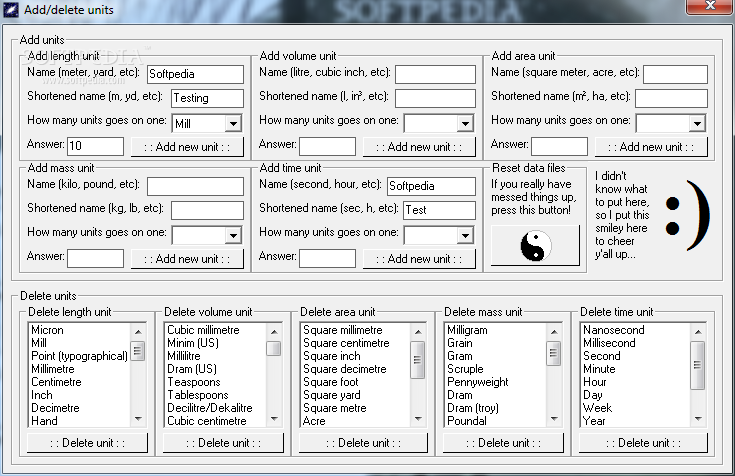The image size is (735, 476).
Task: Click Add new unit in length group
Action: pyautogui.click(x=187, y=147)
